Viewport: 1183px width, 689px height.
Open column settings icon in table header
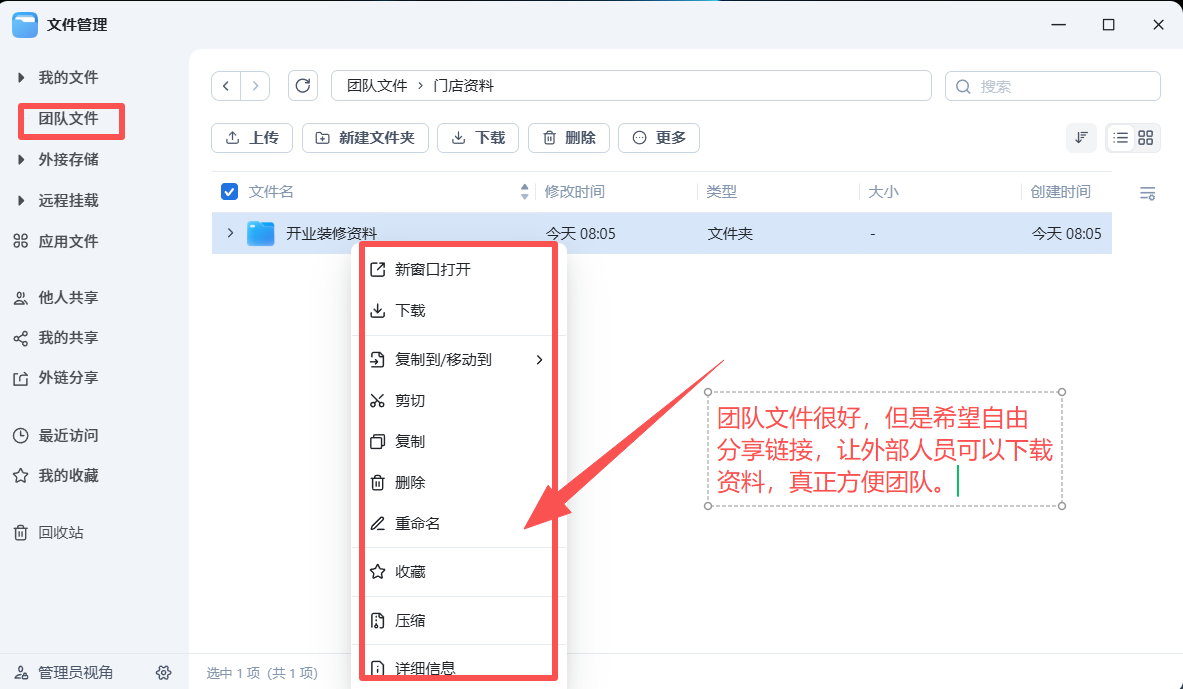(1147, 194)
